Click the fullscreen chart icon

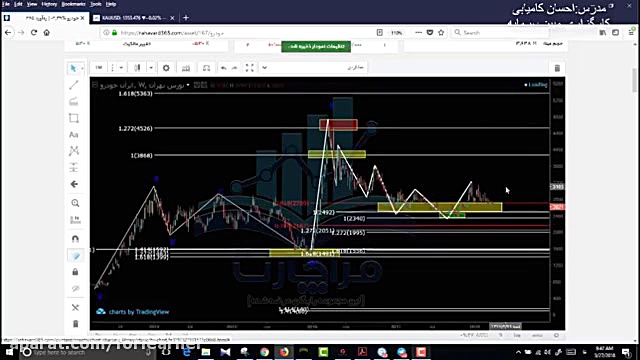[x=249, y=68]
